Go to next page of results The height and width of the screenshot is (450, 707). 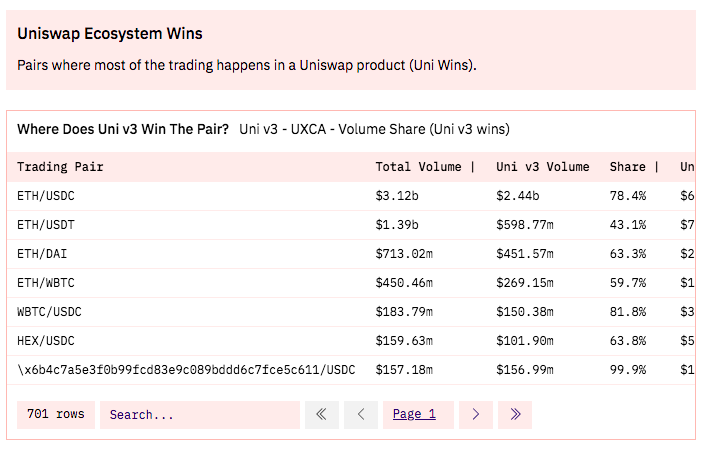476,414
